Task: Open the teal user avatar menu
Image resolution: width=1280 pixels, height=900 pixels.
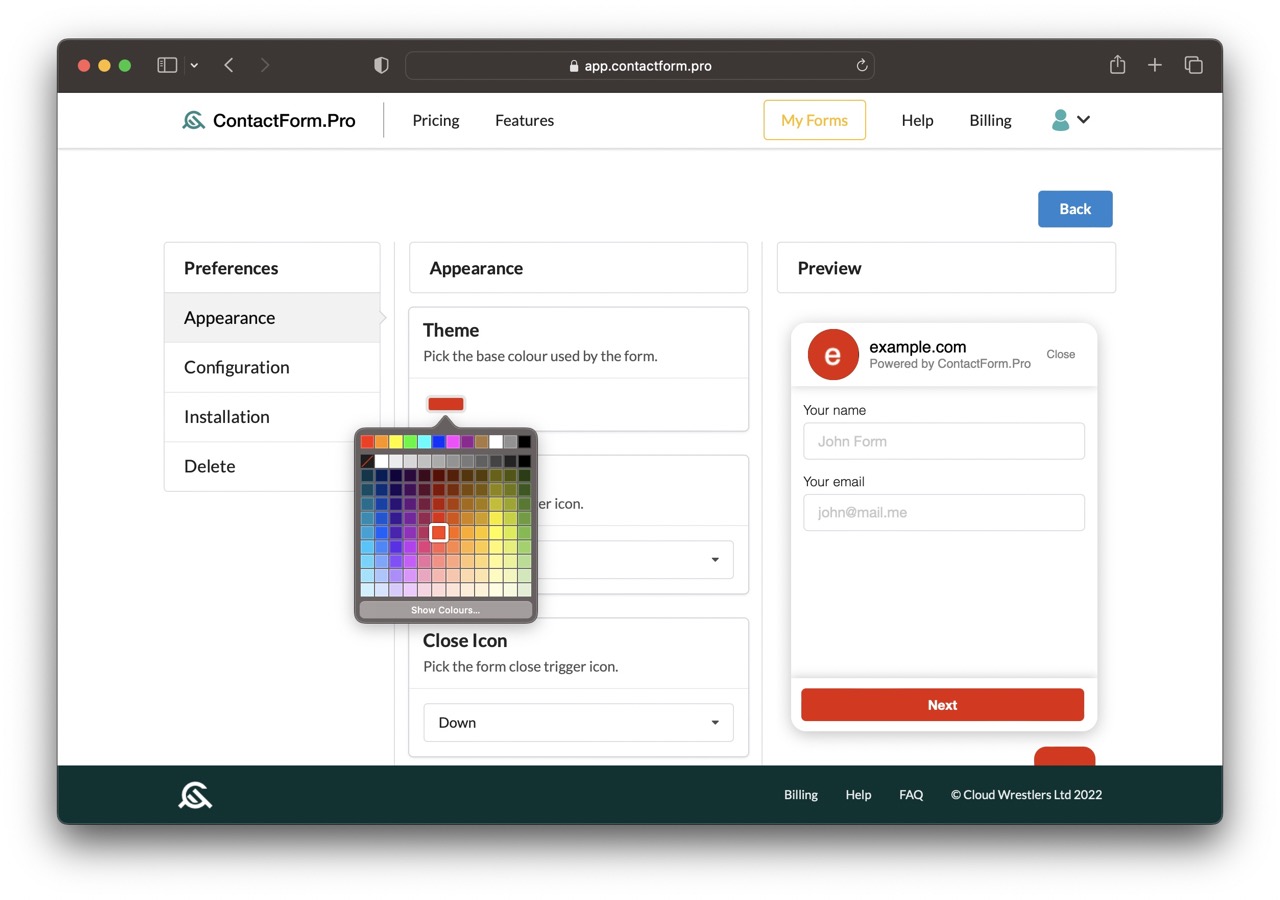Action: pos(1060,120)
